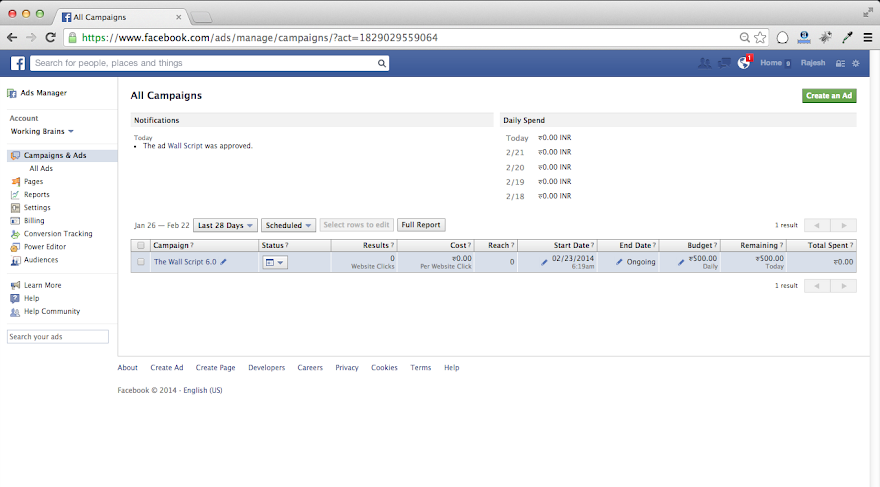
Task: Open privacy shortcuts icon
Action: pos(840,63)
